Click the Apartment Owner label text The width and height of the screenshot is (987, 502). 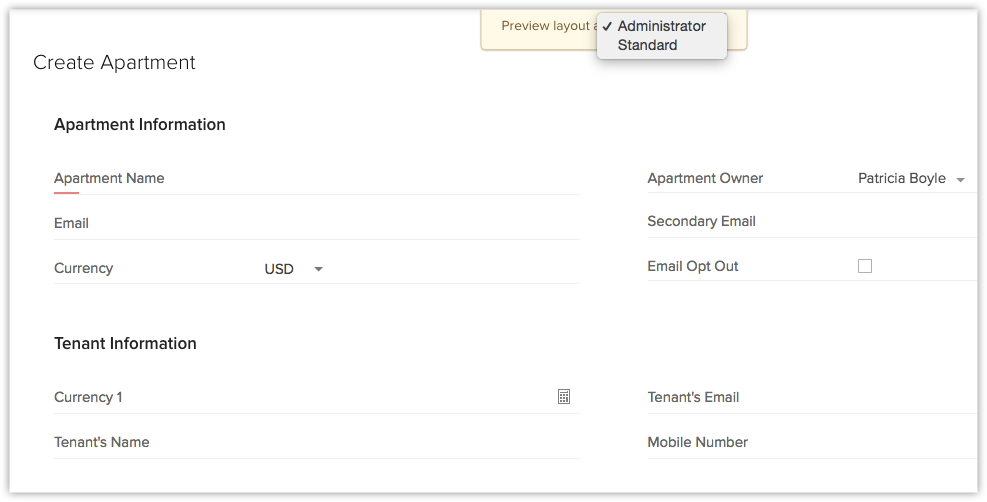click(x=705, y=178)
